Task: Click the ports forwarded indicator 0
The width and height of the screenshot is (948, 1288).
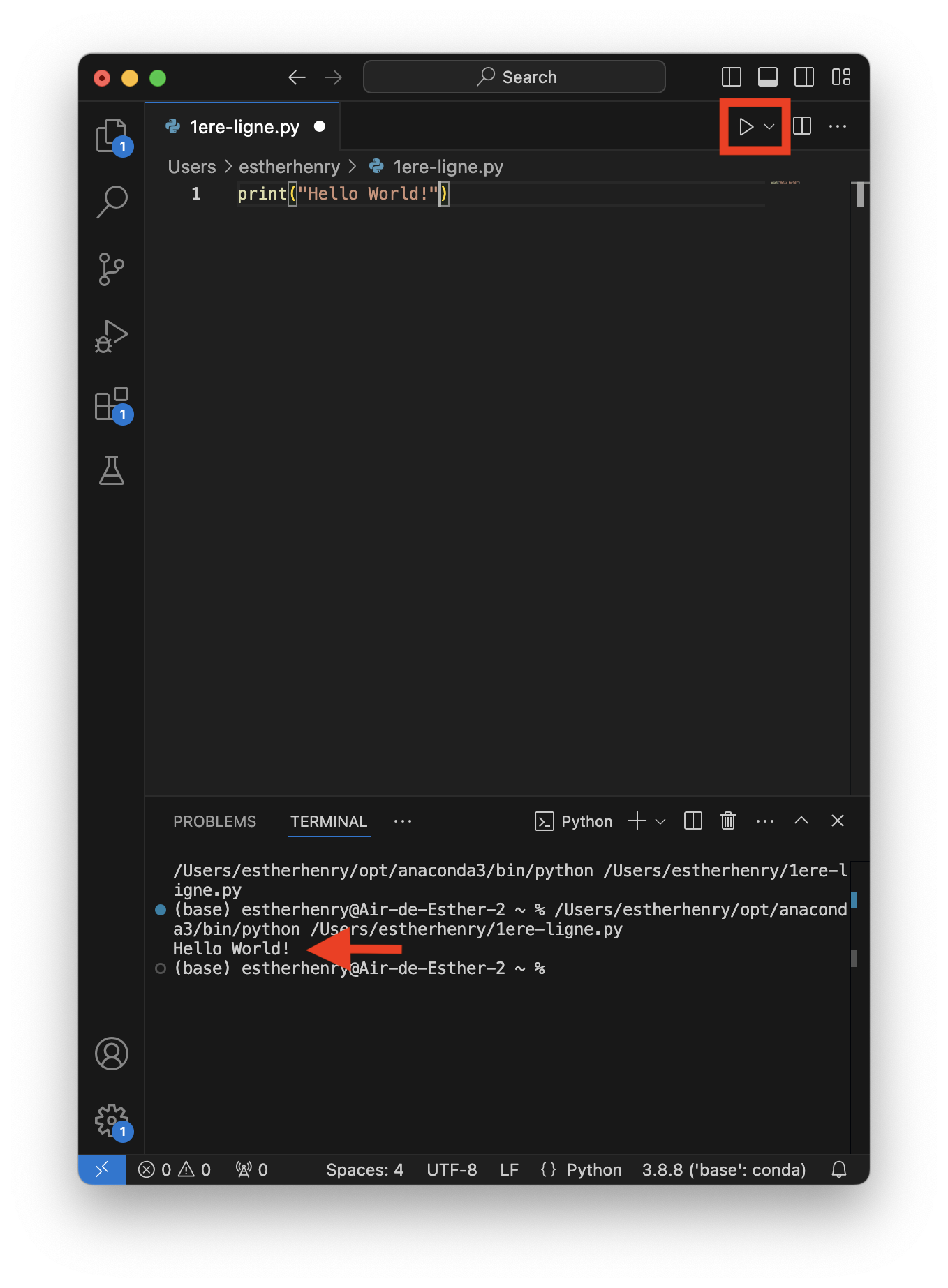Action: pos(251,1169)
